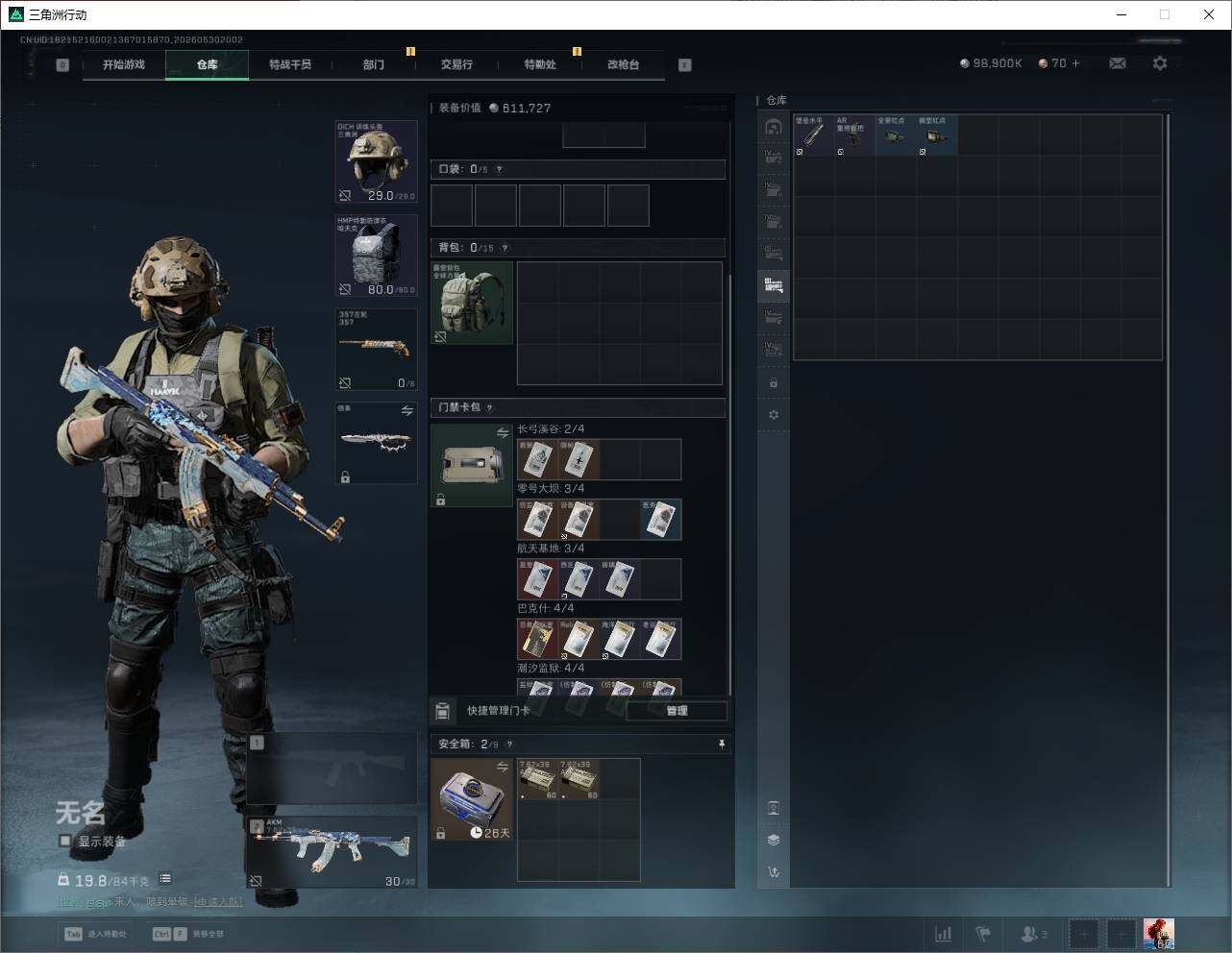Click the Ctrl F 转移全部 button
This screenshot has height=953, width=1232.
188,934
